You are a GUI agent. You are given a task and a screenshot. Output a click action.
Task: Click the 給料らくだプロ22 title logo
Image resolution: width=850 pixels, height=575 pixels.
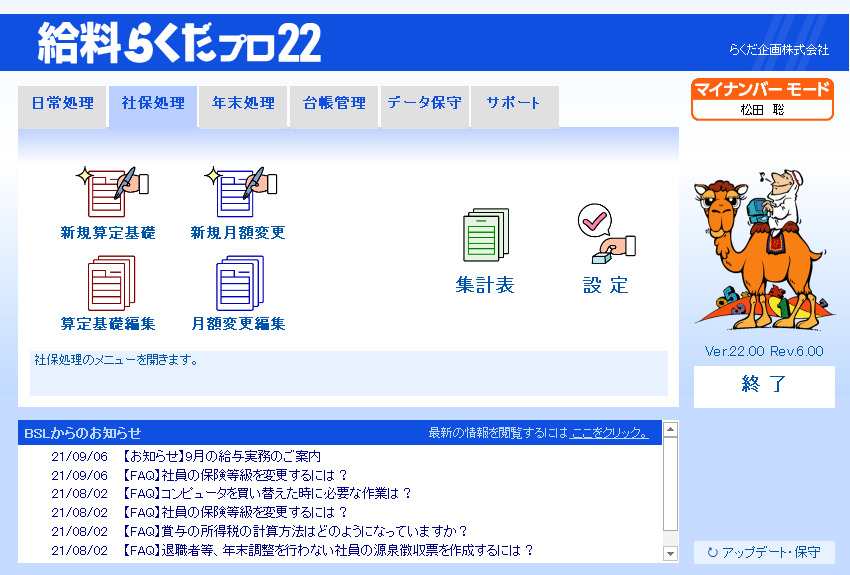179,43
